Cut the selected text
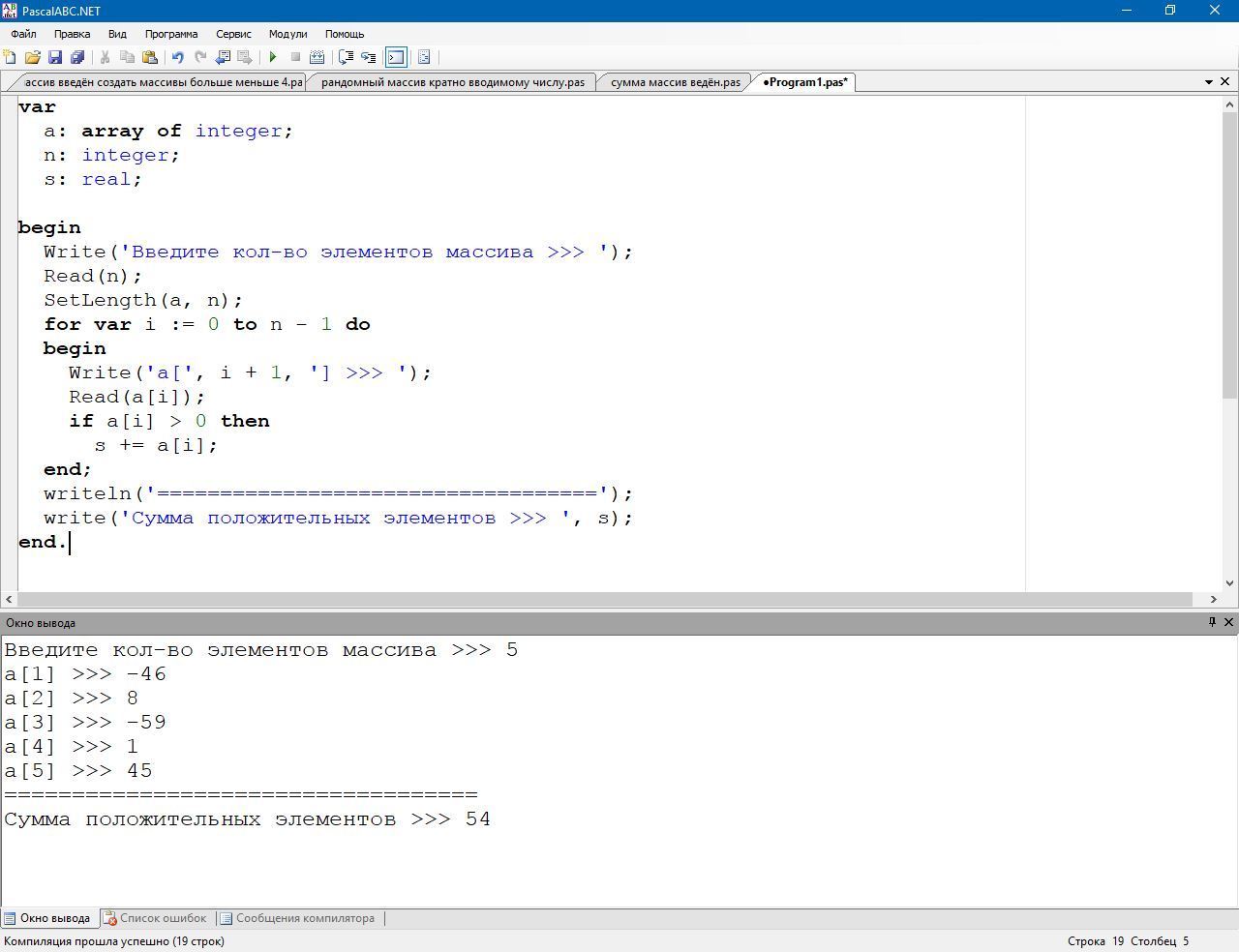This screenshot has height=952, width=1239. tap(105, 57)
